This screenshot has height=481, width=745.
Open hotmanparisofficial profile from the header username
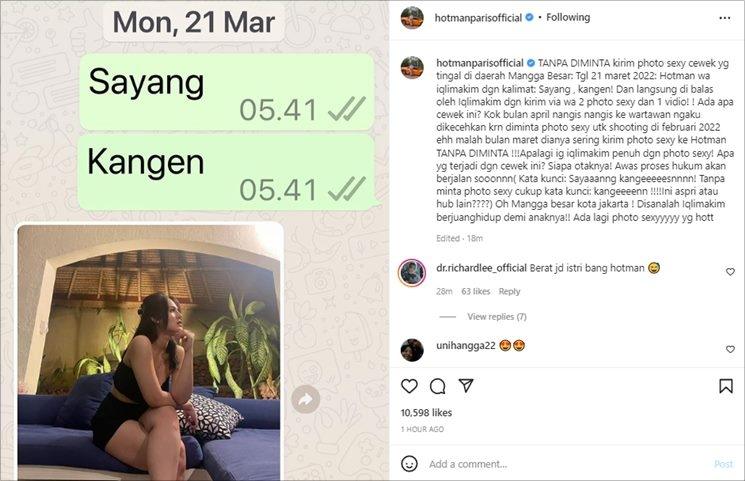tap(478, 18)
